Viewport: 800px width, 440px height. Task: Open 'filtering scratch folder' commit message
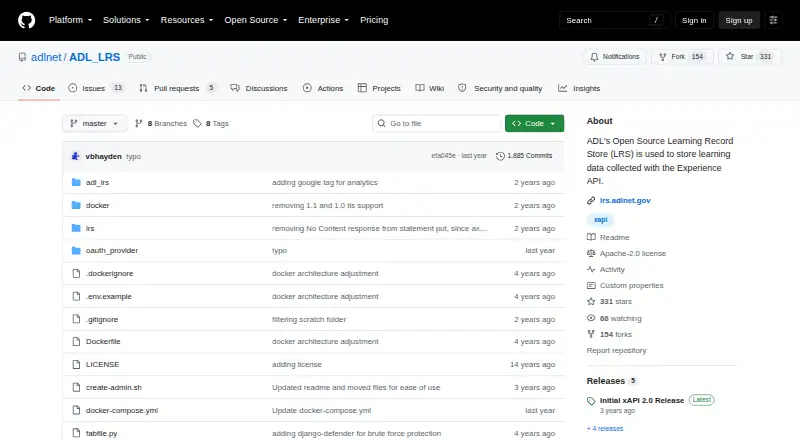[x=309, y=320]
